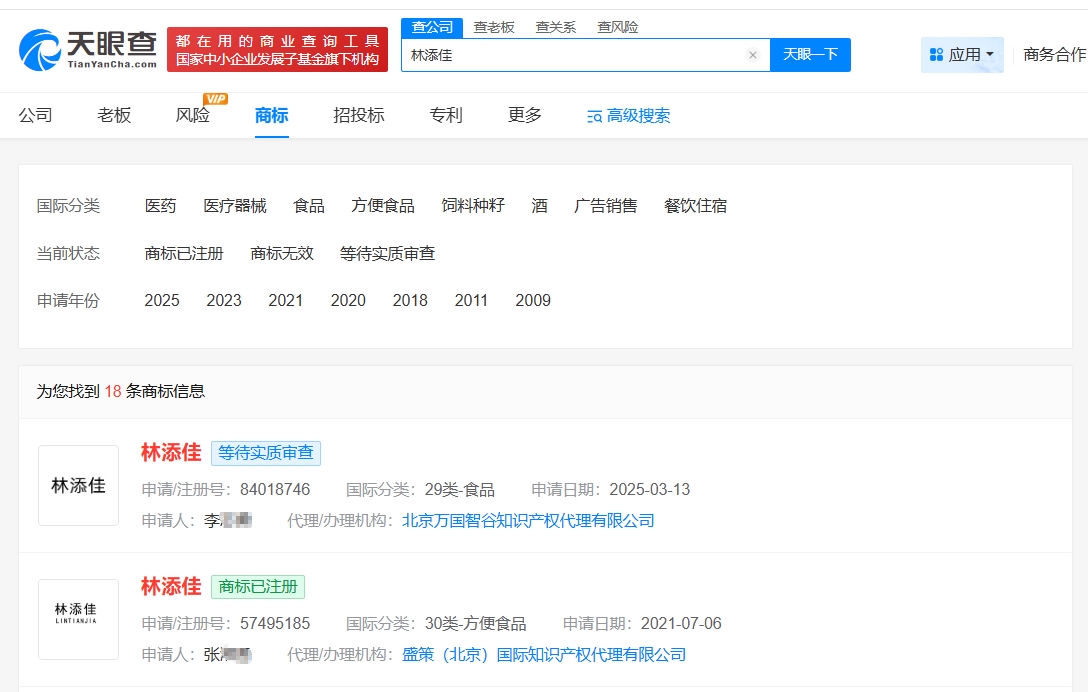Open the 应用 apps dropdown
This screenshot has width=1088, height=692.
962,55
